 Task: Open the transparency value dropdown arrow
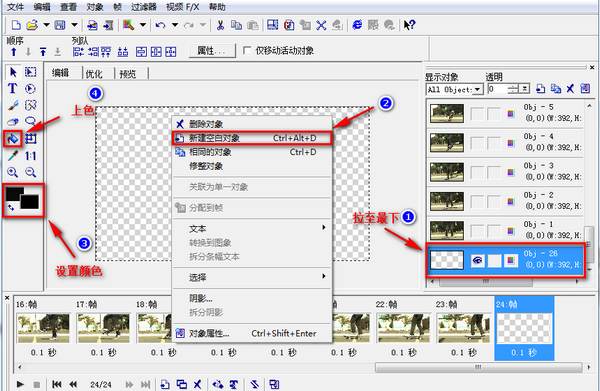click(525, 89)
